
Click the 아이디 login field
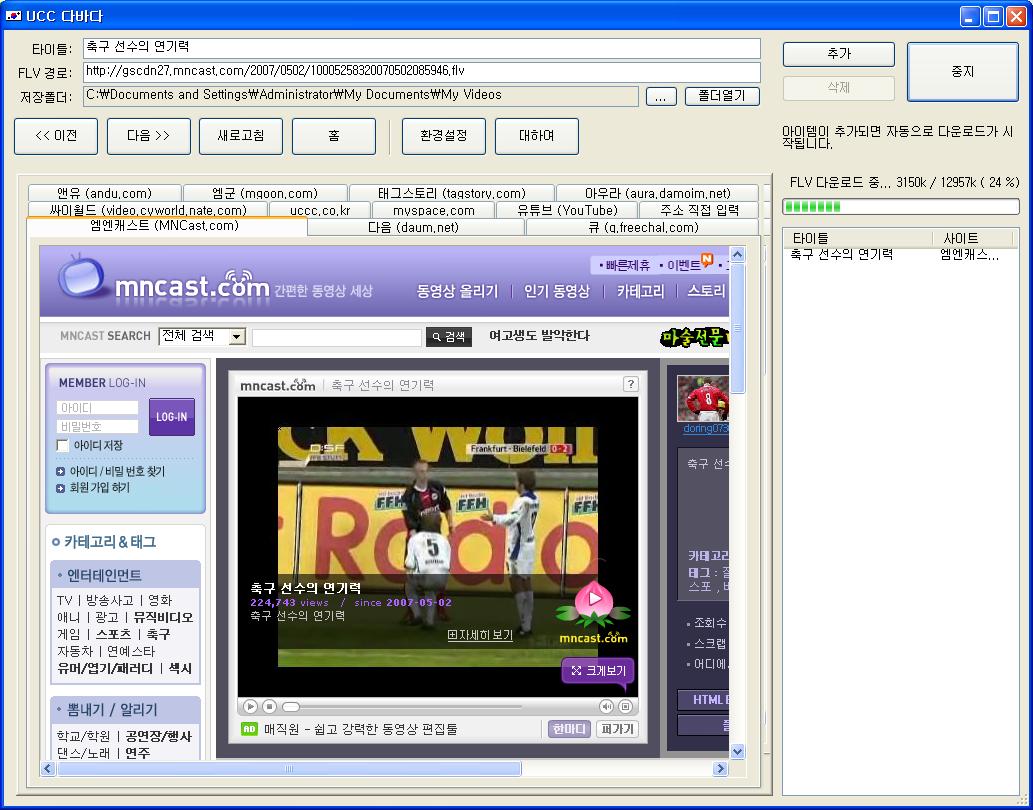pyautogui.click(x=98, y=408)
